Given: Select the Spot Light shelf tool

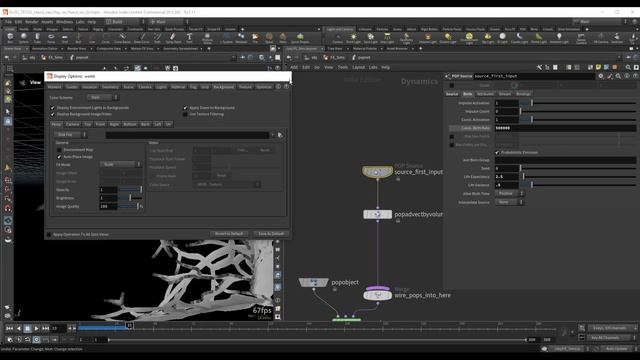Looking at the screenshot, I should click(x=371, y=38).
